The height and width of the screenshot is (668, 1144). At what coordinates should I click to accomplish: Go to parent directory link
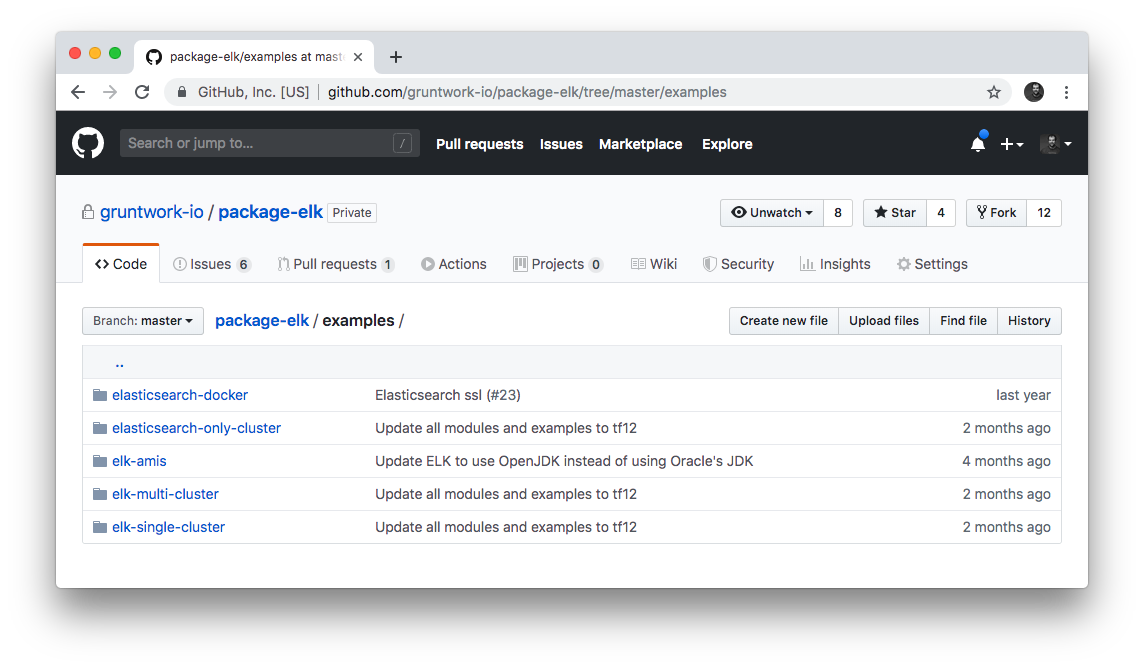coord(119,363)
